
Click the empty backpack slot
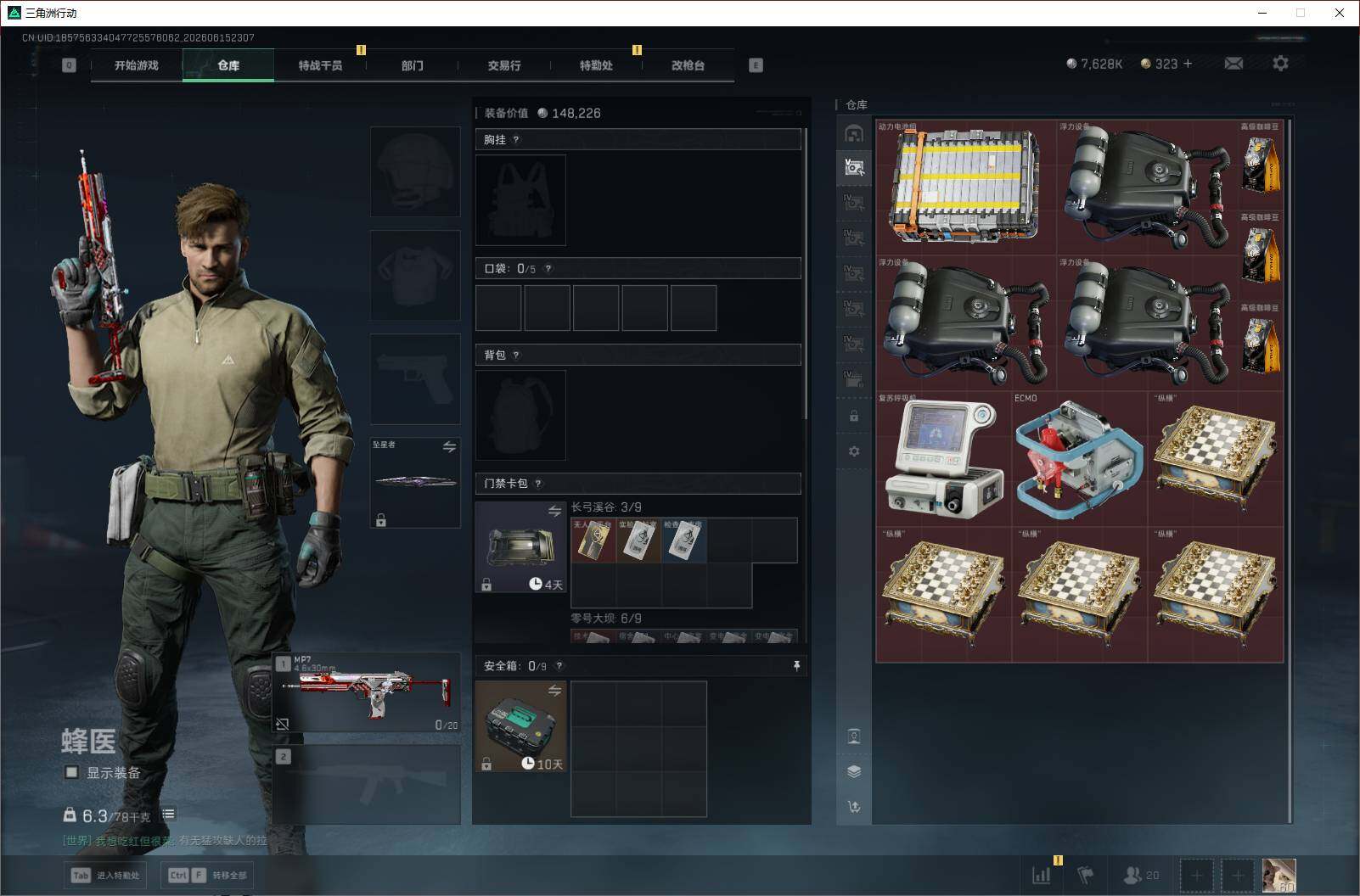click(520, 415)
